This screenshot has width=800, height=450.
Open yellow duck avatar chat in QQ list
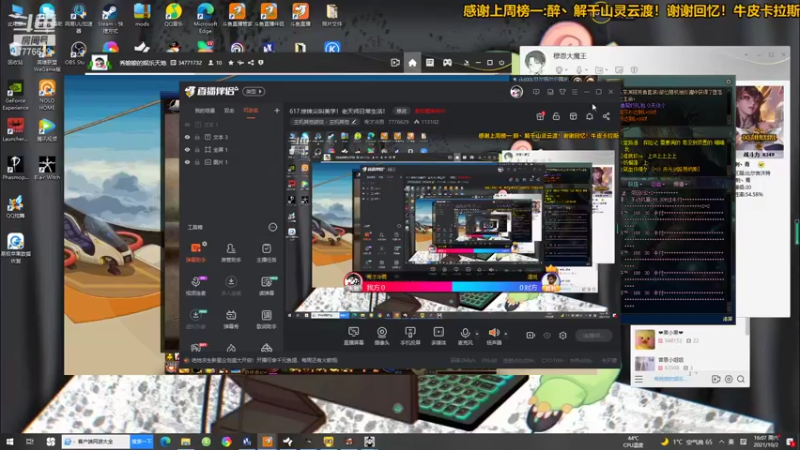(644, 339)
